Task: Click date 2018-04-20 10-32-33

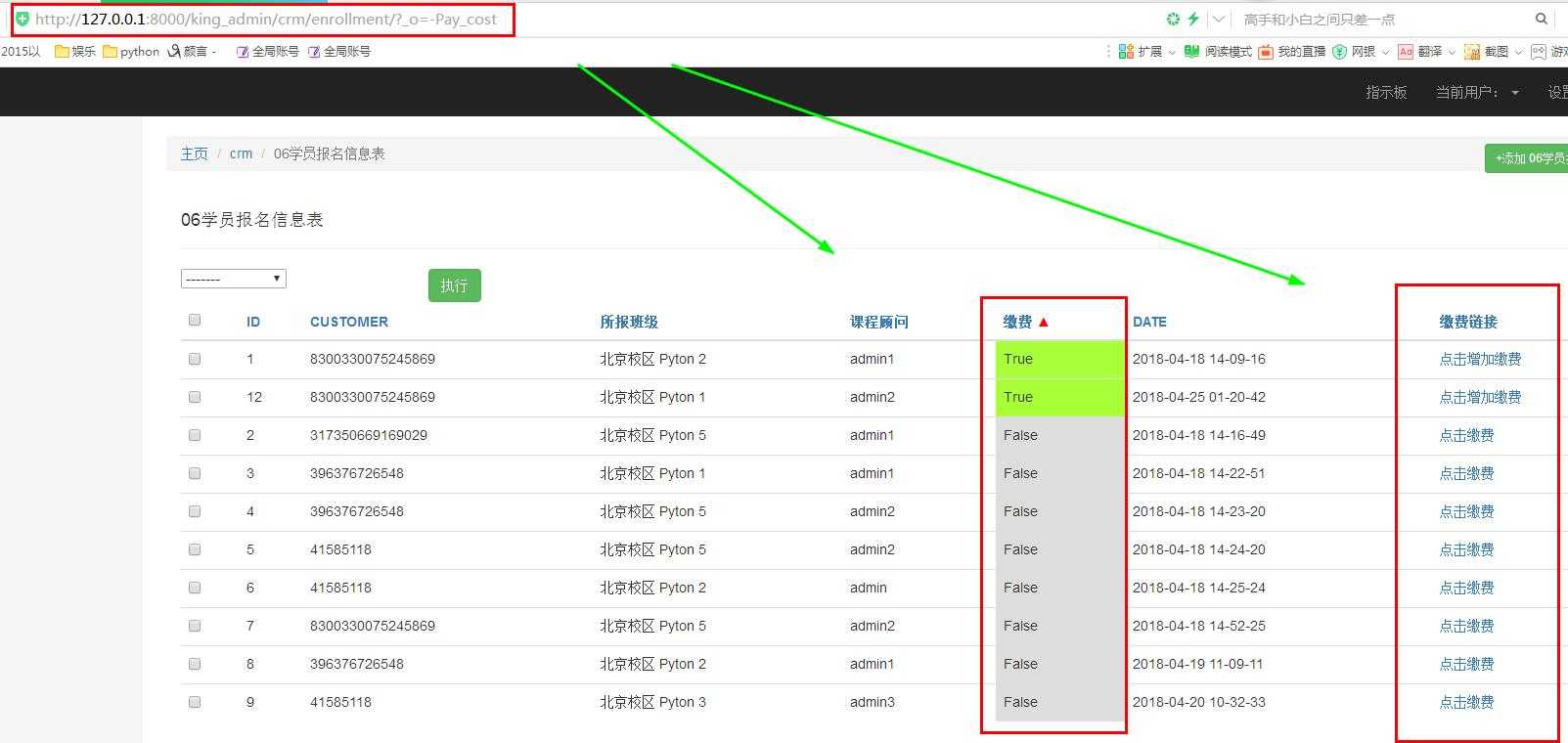Action: click(1199, 702)
